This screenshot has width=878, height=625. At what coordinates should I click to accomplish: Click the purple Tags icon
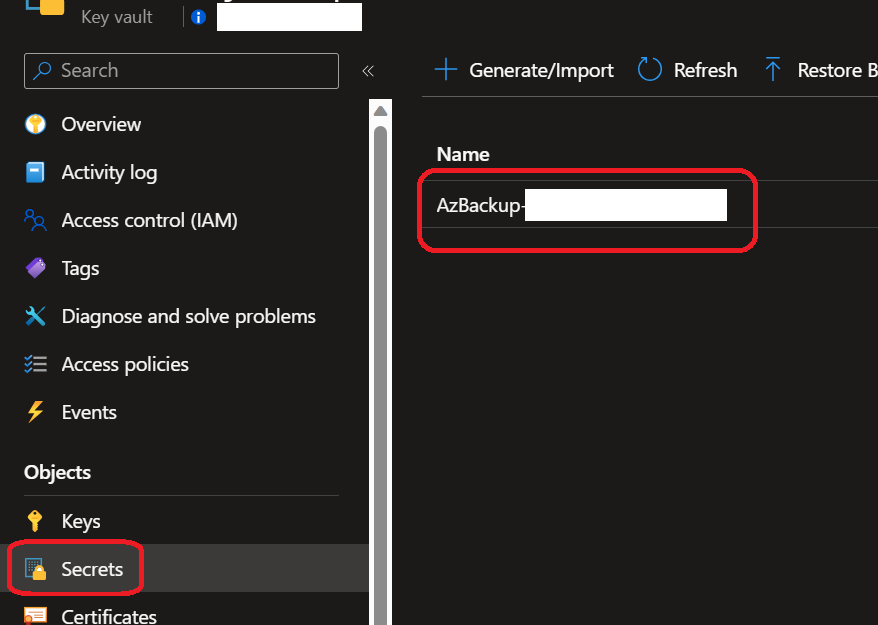pyautogui.click(x=36, y=268)
